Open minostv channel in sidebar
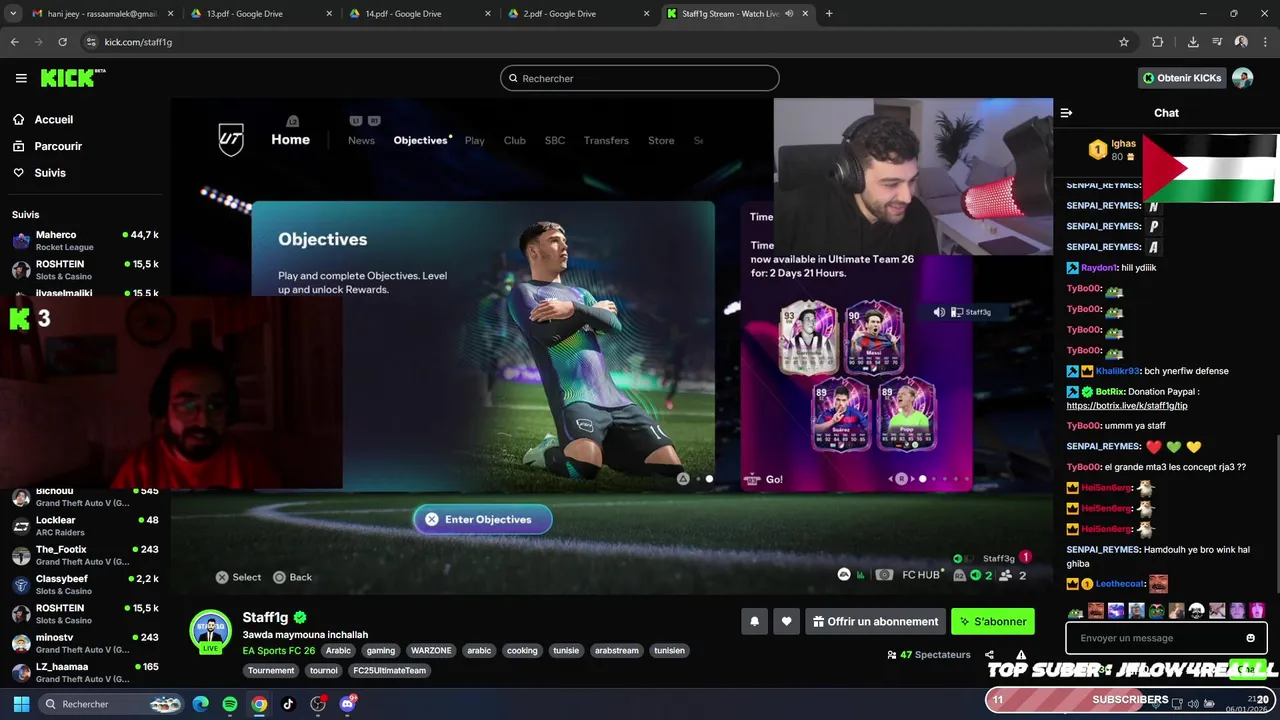The height and width of the screenshot is (720, 1280). (x=85, y=643)
